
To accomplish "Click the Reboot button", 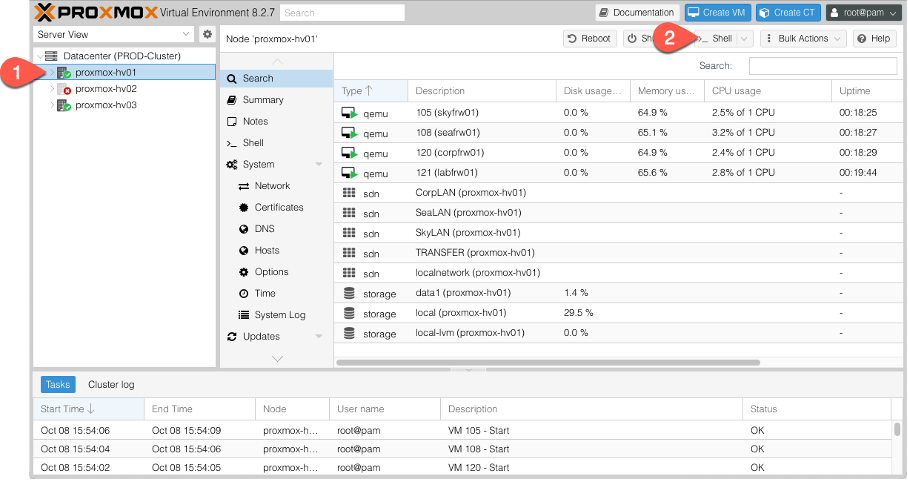I will (x=588, y=39).
